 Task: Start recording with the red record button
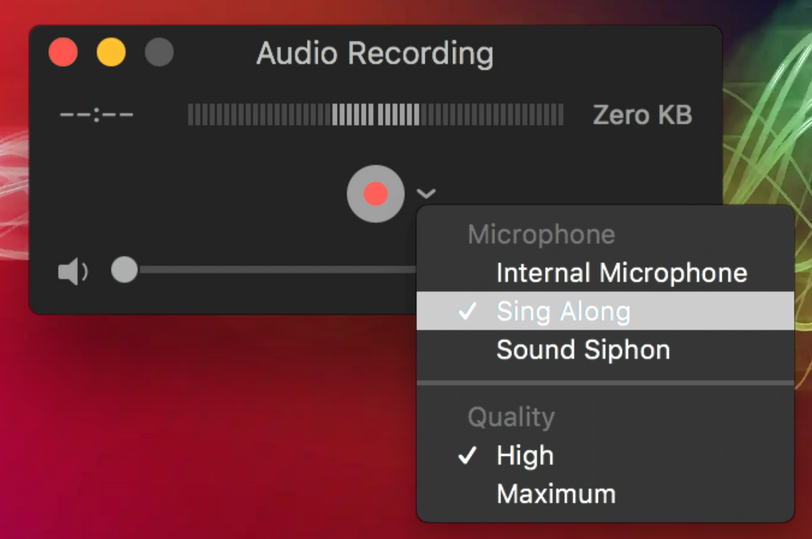pos(375,194)
